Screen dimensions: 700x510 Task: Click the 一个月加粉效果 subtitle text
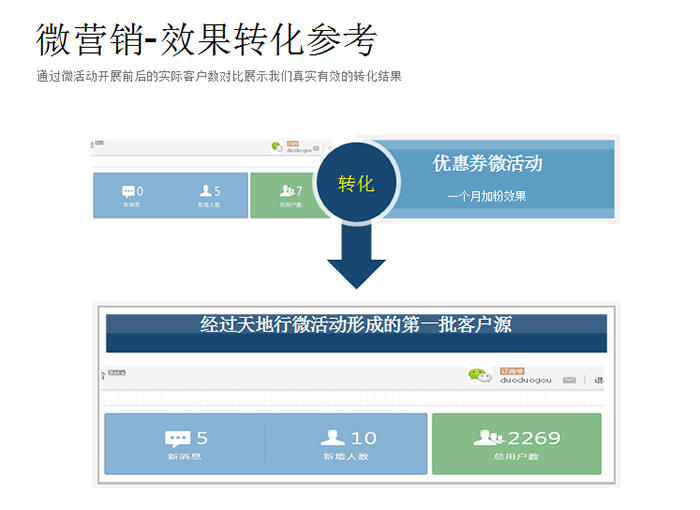pos(486,196)
